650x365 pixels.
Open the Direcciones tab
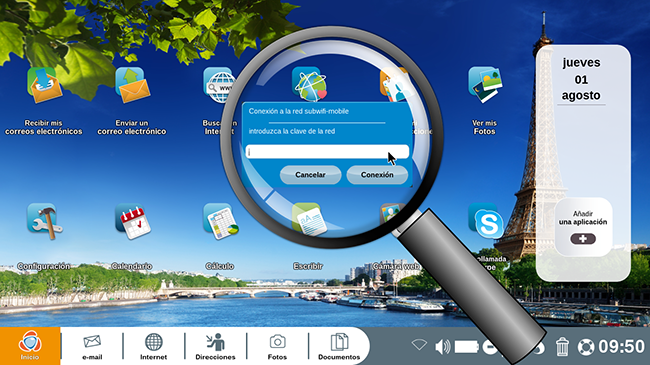click(215, 347)
